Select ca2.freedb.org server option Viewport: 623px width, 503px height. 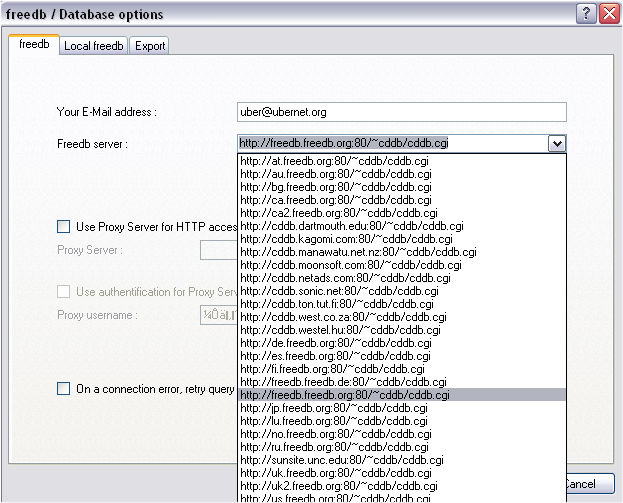point(338,213)
